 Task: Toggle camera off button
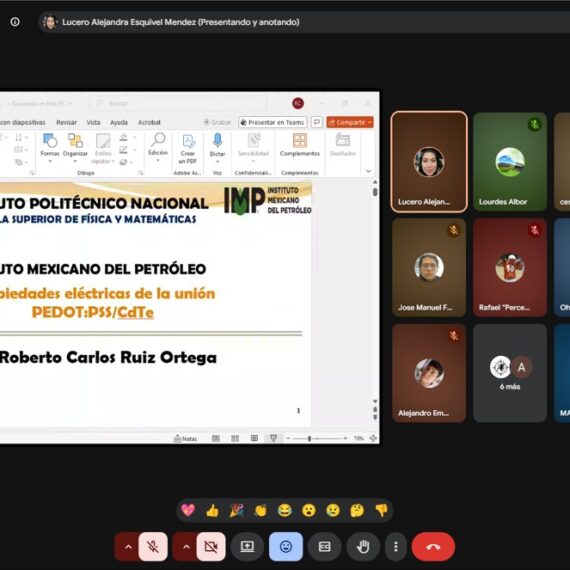[x=211, y=546]
